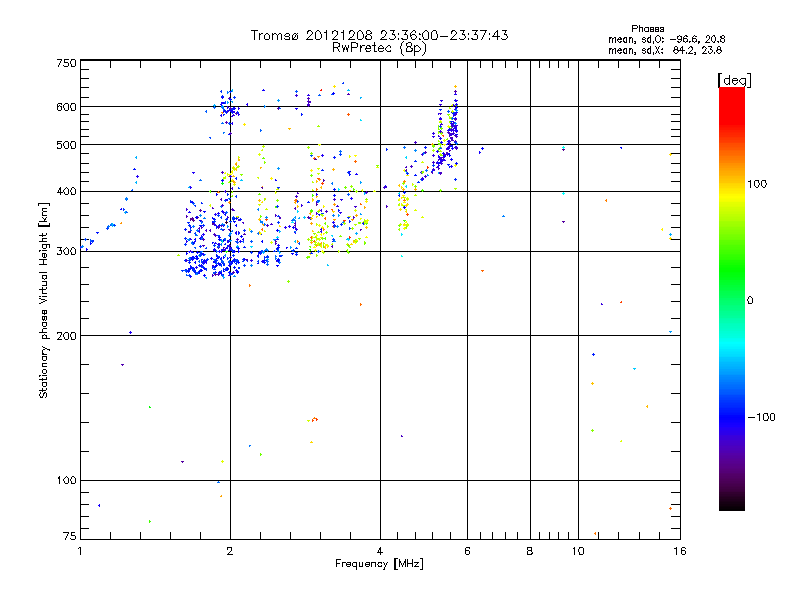Click the 'mean, sd,X: 84.2, 23.8' line
Viewport: 800px width, 600px height.
pyautogui.click(x=665, y=50)
